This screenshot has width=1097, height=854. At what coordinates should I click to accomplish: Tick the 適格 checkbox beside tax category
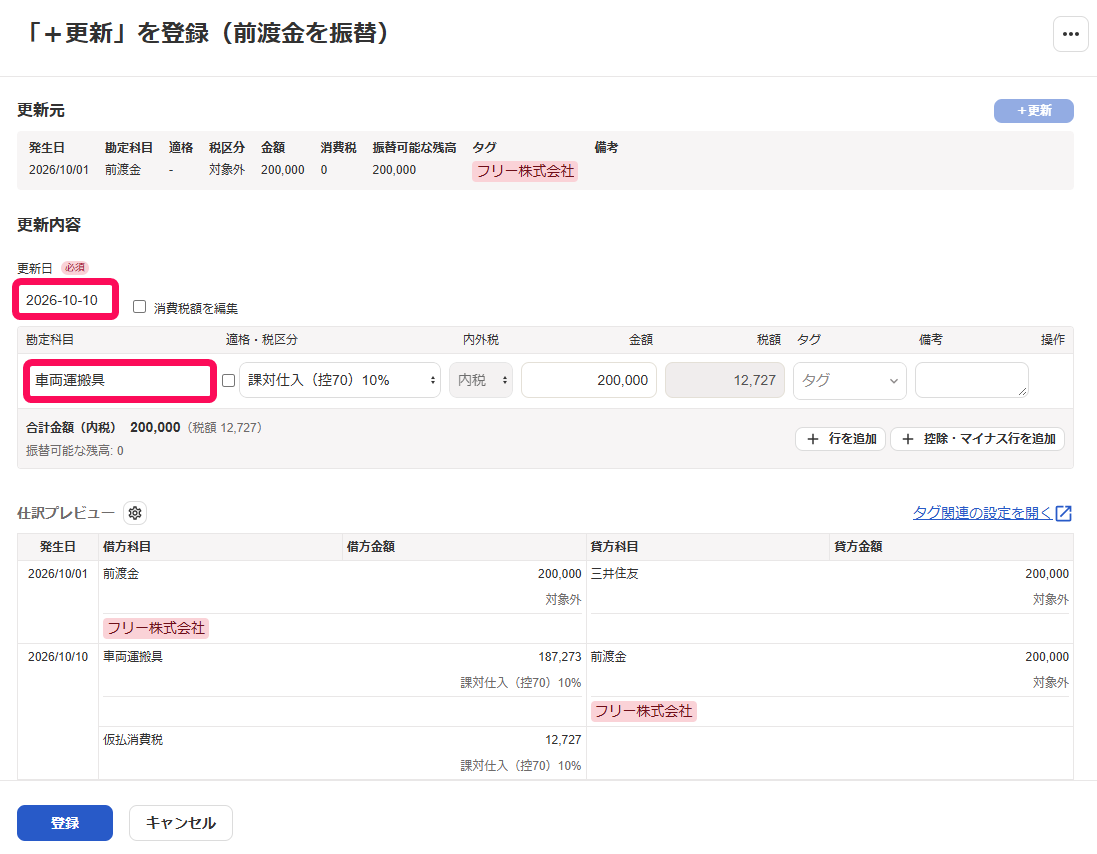[x=228, y=380]
